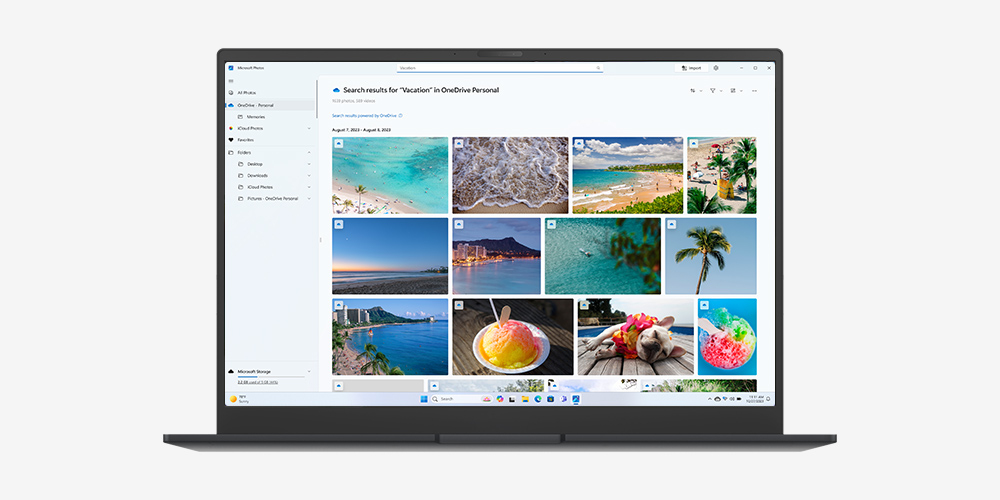This screenshot has height=500, width=1000.
Task: Open the filter dropdown
Action: pyautogui.click(x=716, y=91)
